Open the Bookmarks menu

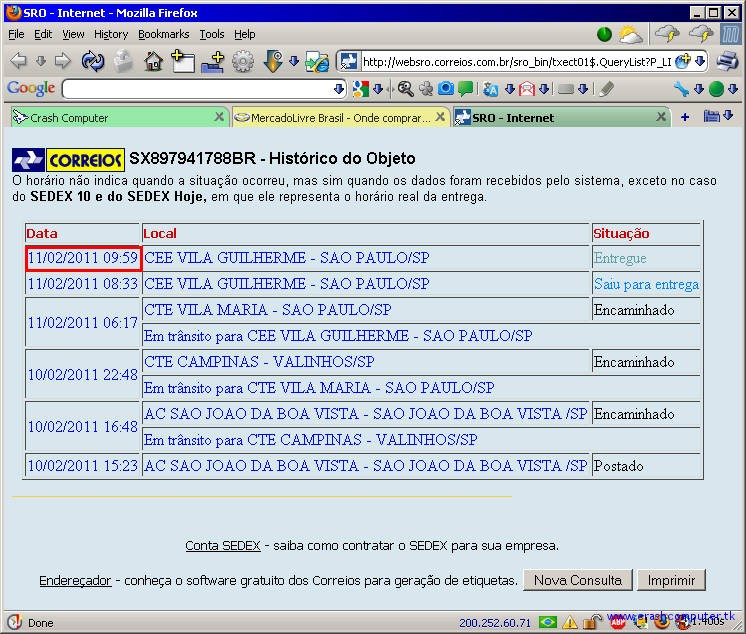pos(164,34)
